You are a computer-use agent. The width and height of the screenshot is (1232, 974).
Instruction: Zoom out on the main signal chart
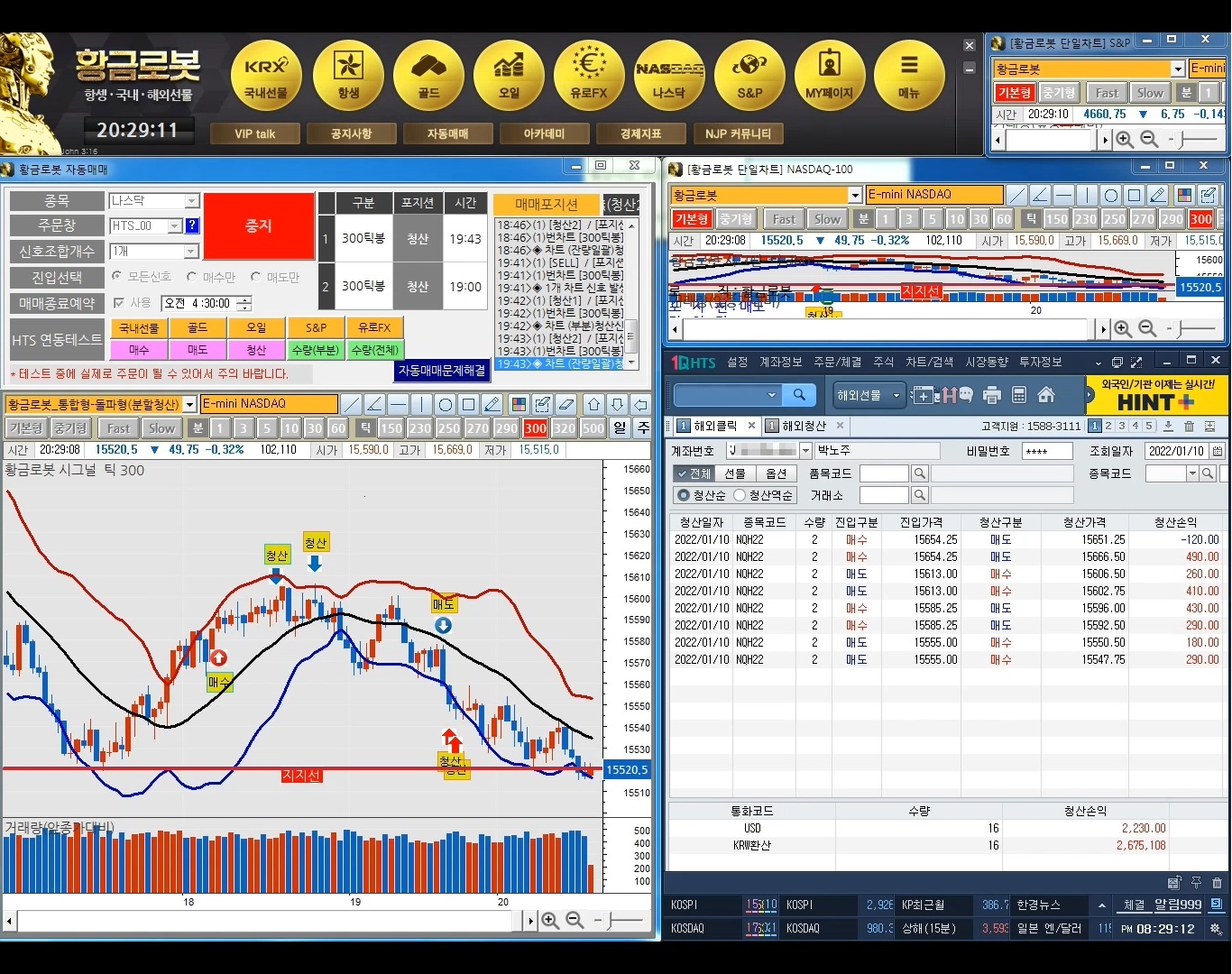[x=575, y=921]
